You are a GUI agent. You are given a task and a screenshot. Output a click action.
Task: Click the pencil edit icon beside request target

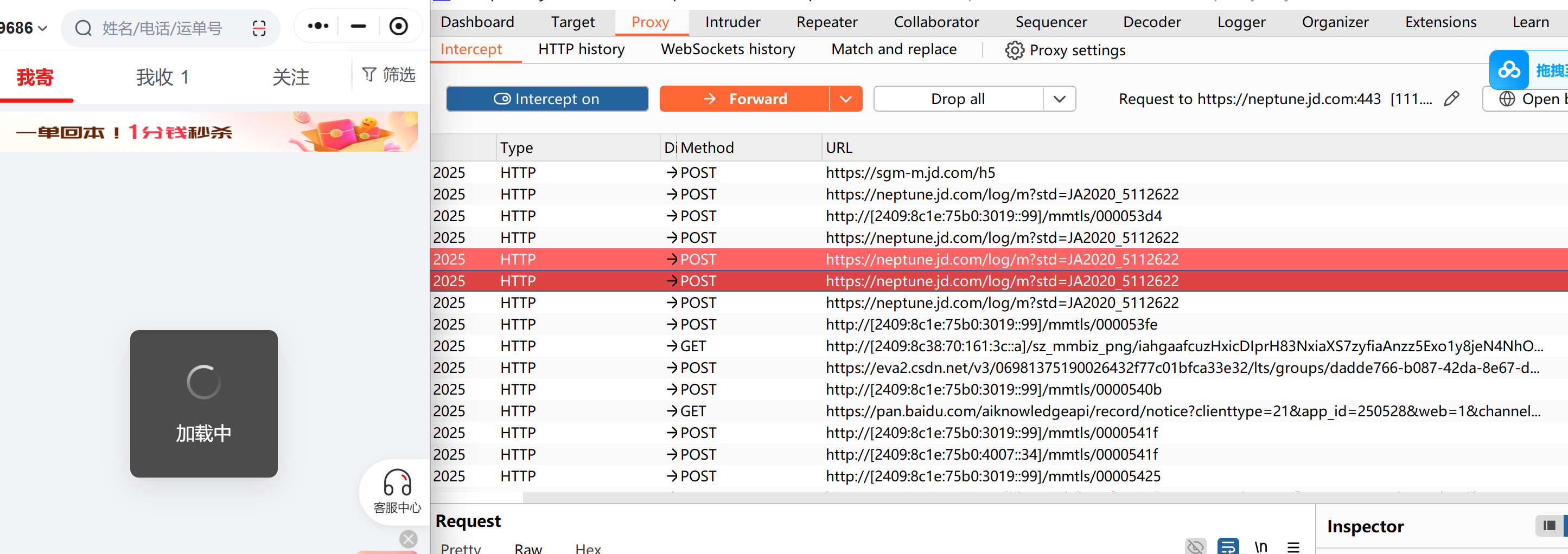coord(1452,99)
